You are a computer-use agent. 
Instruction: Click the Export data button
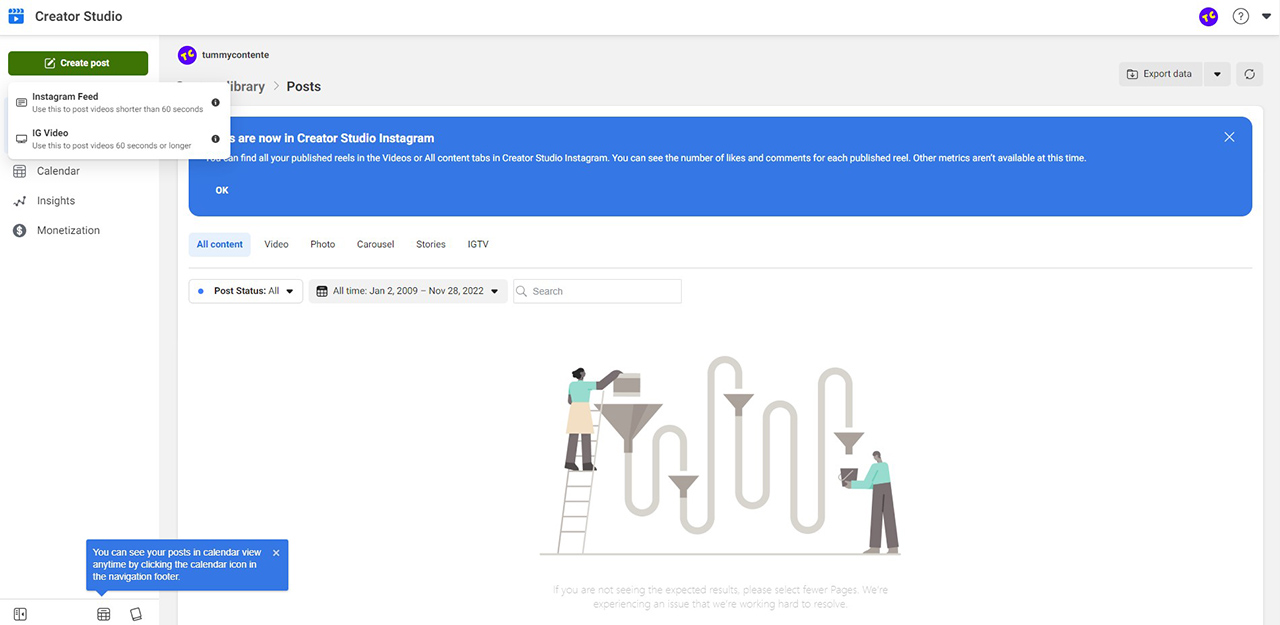1160,74
